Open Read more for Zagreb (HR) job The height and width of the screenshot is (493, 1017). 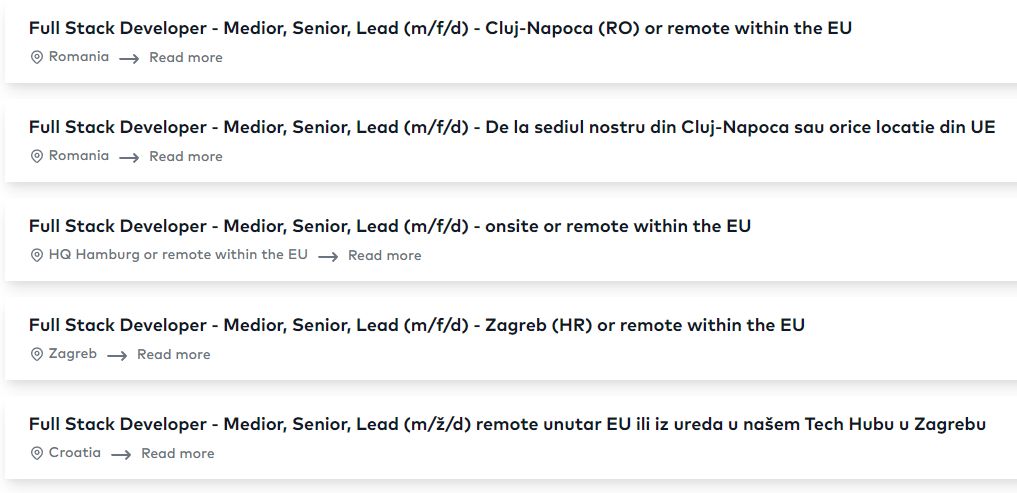tap(174, 355)
